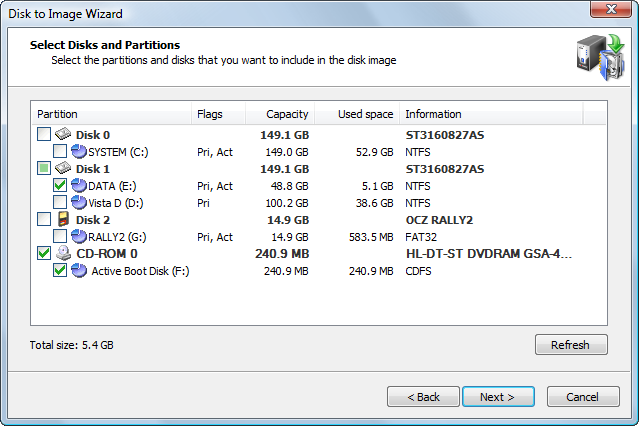Viewport: 639px width, 426px height.
Task: Go to the Next wizard step
Action: pos(497,397)
